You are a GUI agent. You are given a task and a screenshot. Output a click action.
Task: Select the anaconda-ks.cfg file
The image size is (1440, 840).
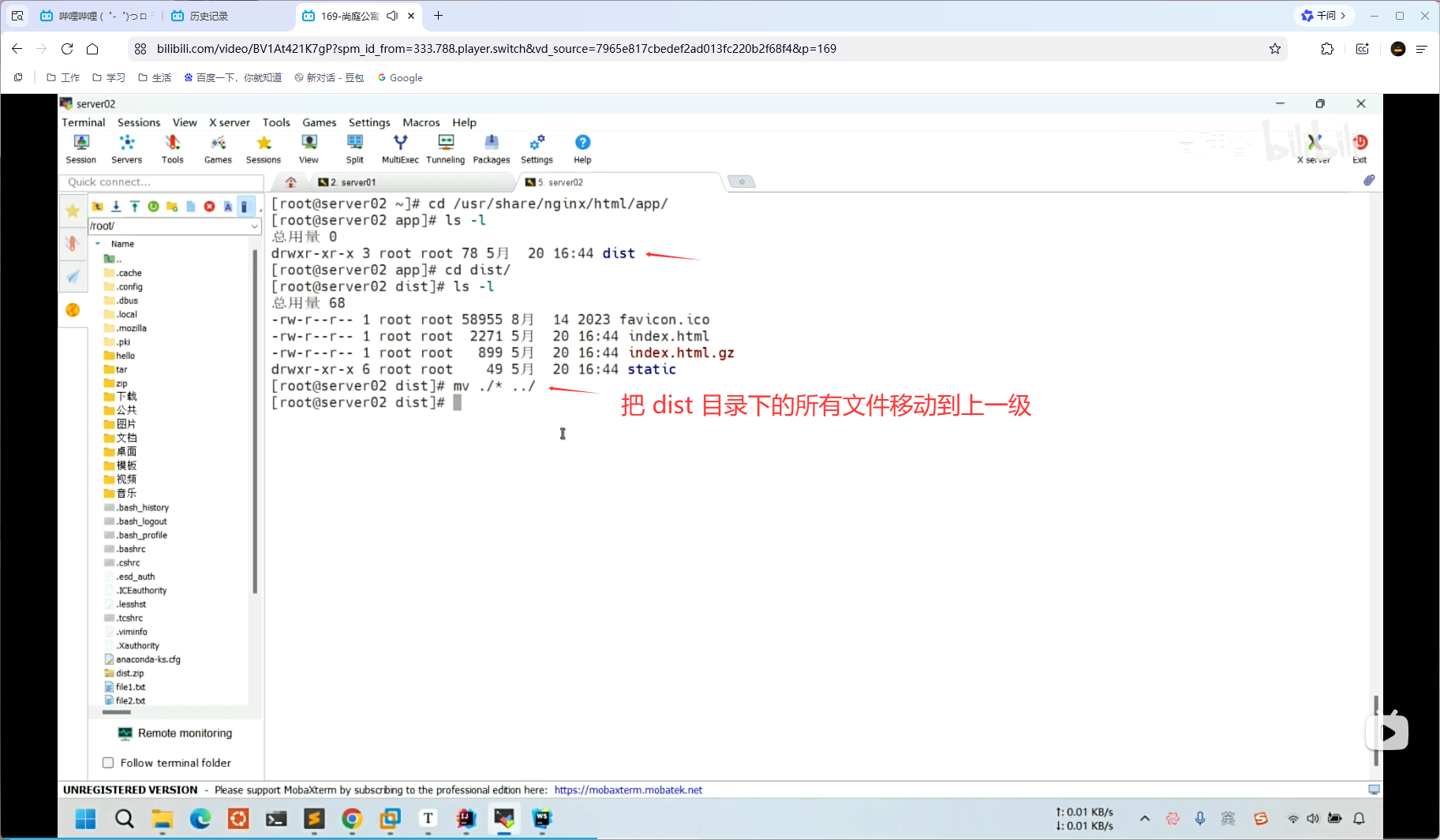point(142,659)
